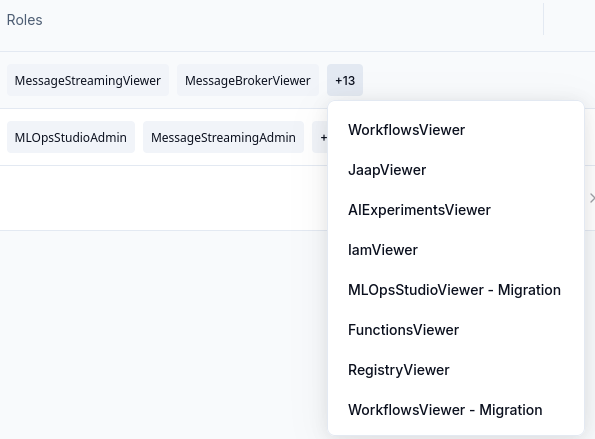Select JaapViewer in the roles popup

tap(387, 170)
